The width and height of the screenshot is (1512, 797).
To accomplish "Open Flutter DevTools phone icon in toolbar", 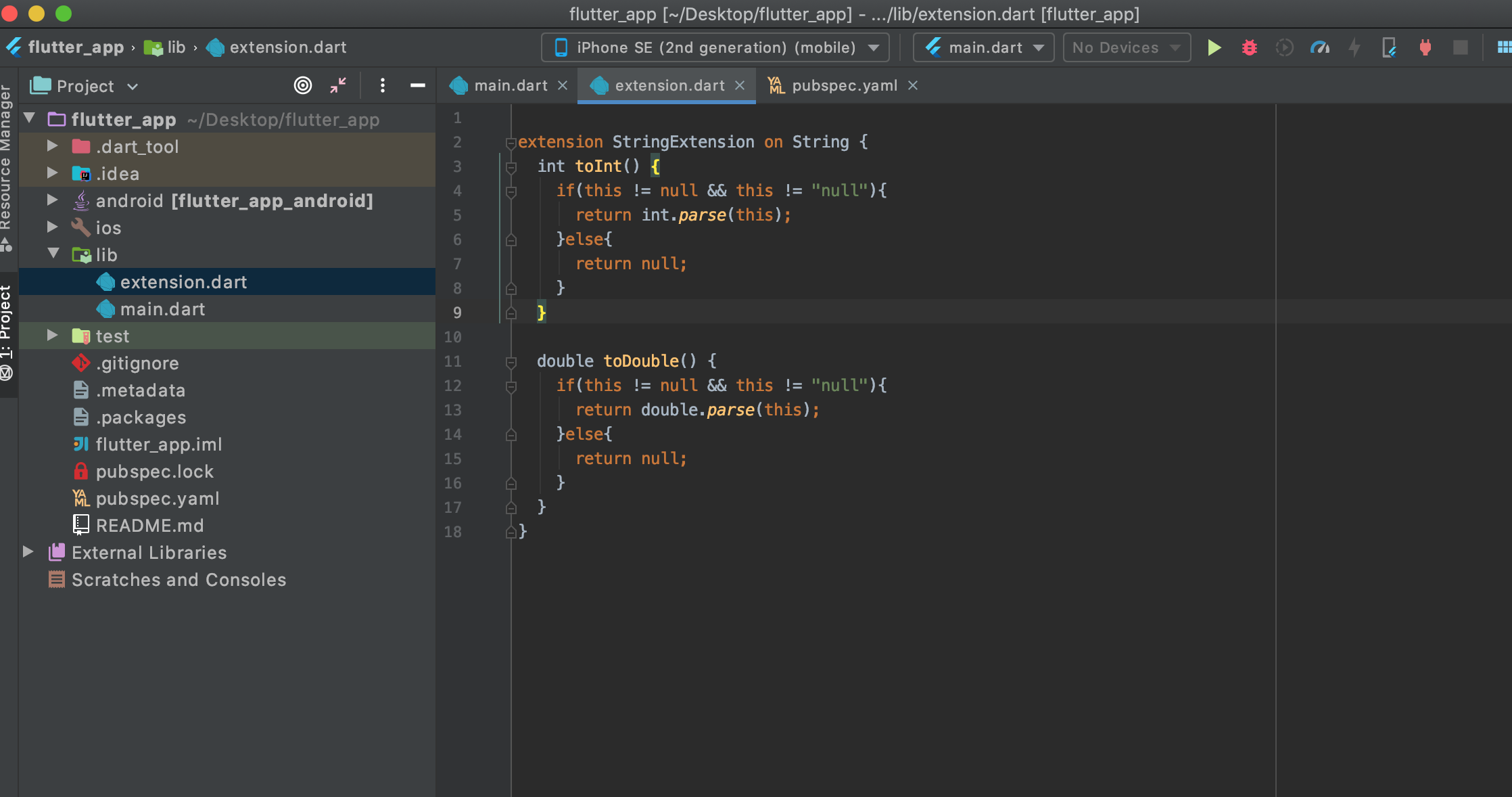I will [x=1390, y=47].
